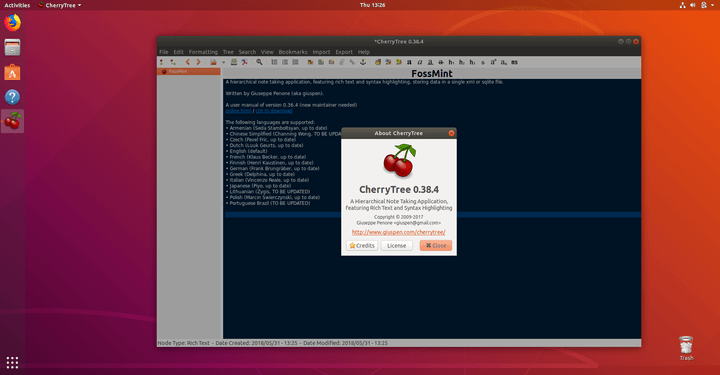Insert an anchor via anchor icon
Viewport: 720px width, 375px height.
coord(363,62)
